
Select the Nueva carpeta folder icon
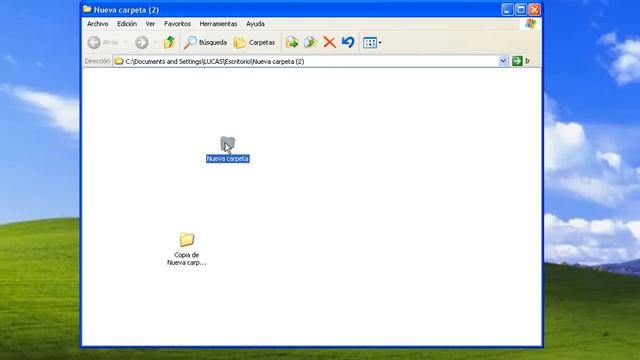pyautogui.click(x=227, y=144)
